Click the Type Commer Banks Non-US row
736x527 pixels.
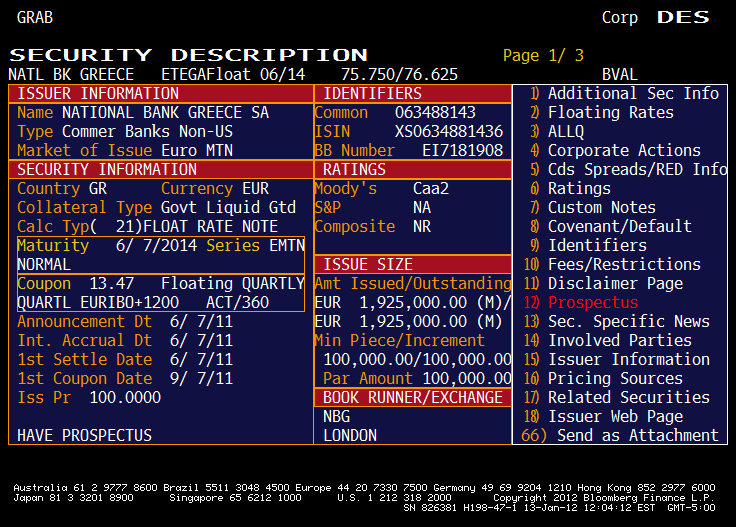[x=125, y=131]
